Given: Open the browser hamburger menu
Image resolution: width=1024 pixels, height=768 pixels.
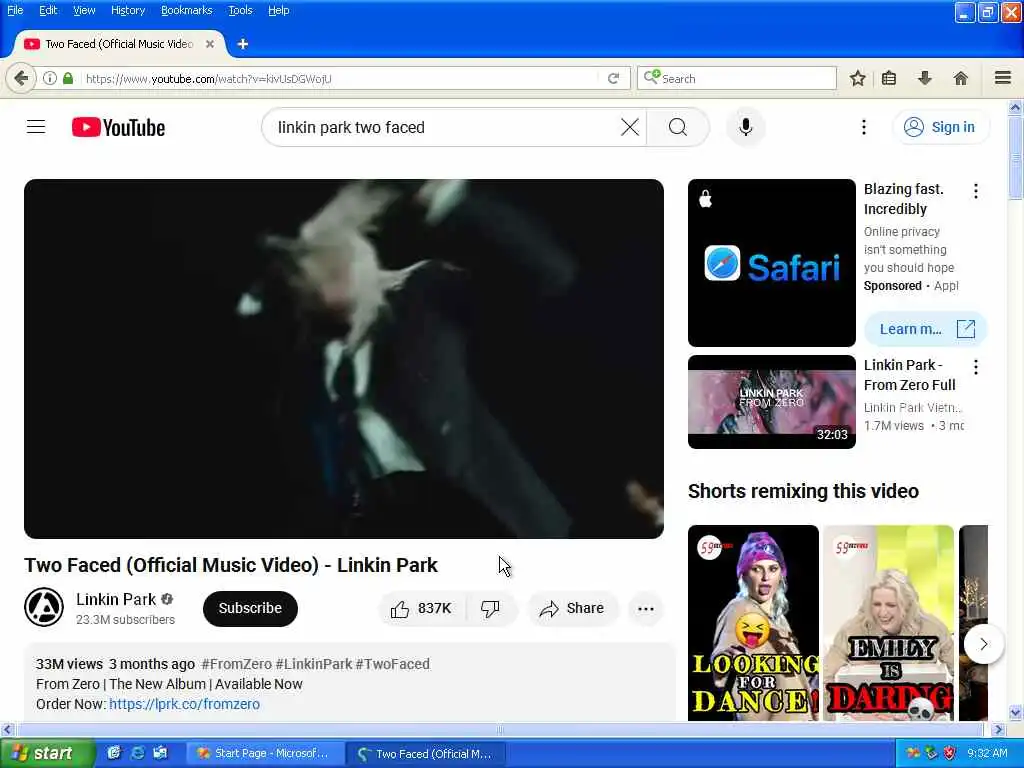Looking at the screenshot, I should 1003,78.
